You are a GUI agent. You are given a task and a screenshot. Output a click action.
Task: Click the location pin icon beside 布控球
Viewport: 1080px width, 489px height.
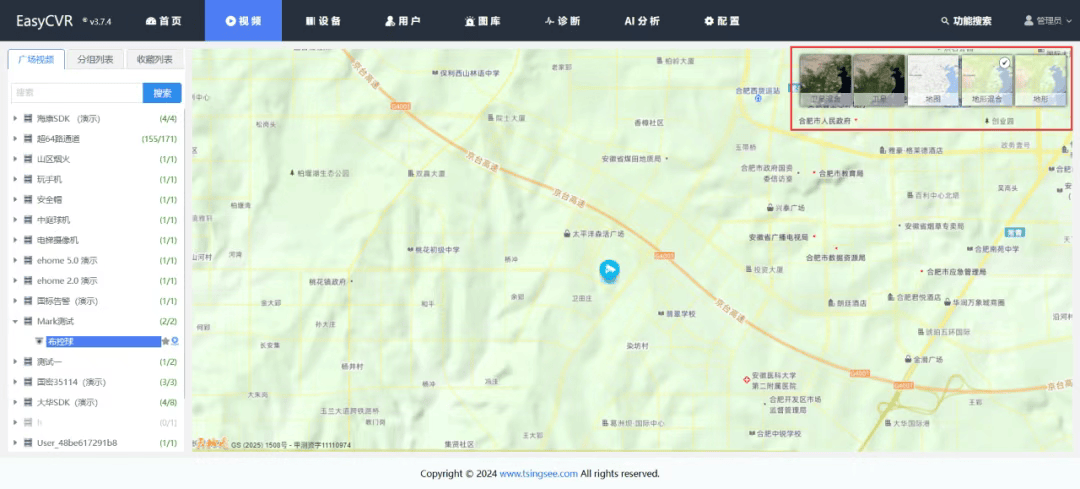tap(175, 341)
